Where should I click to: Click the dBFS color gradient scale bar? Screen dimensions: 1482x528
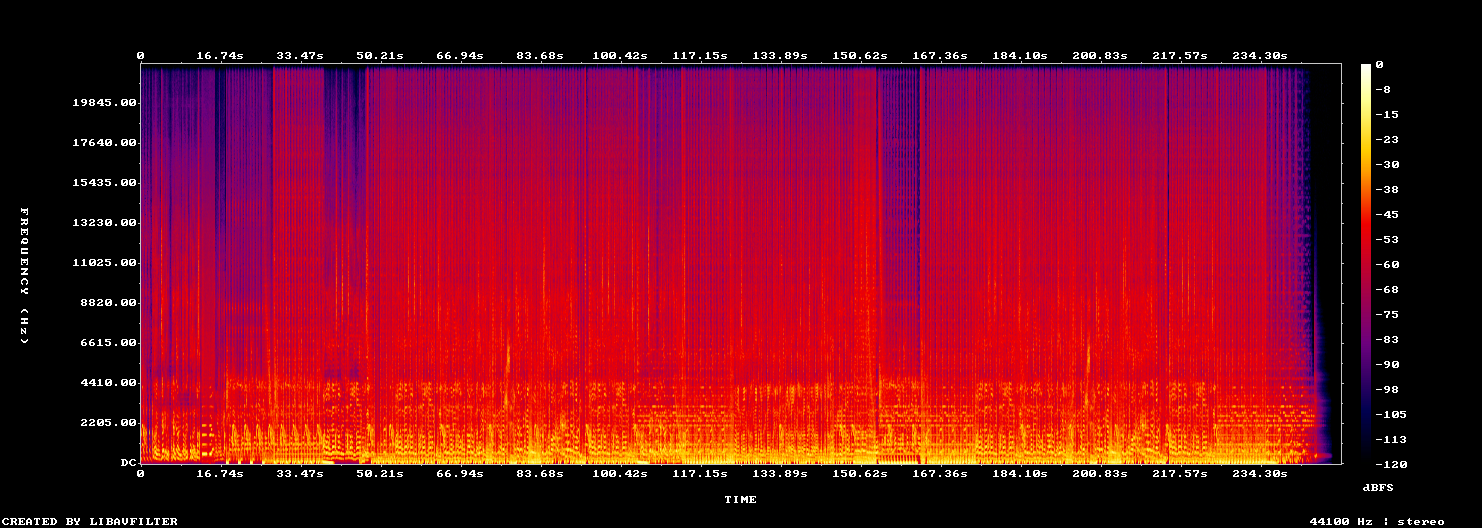point(1366,263)
